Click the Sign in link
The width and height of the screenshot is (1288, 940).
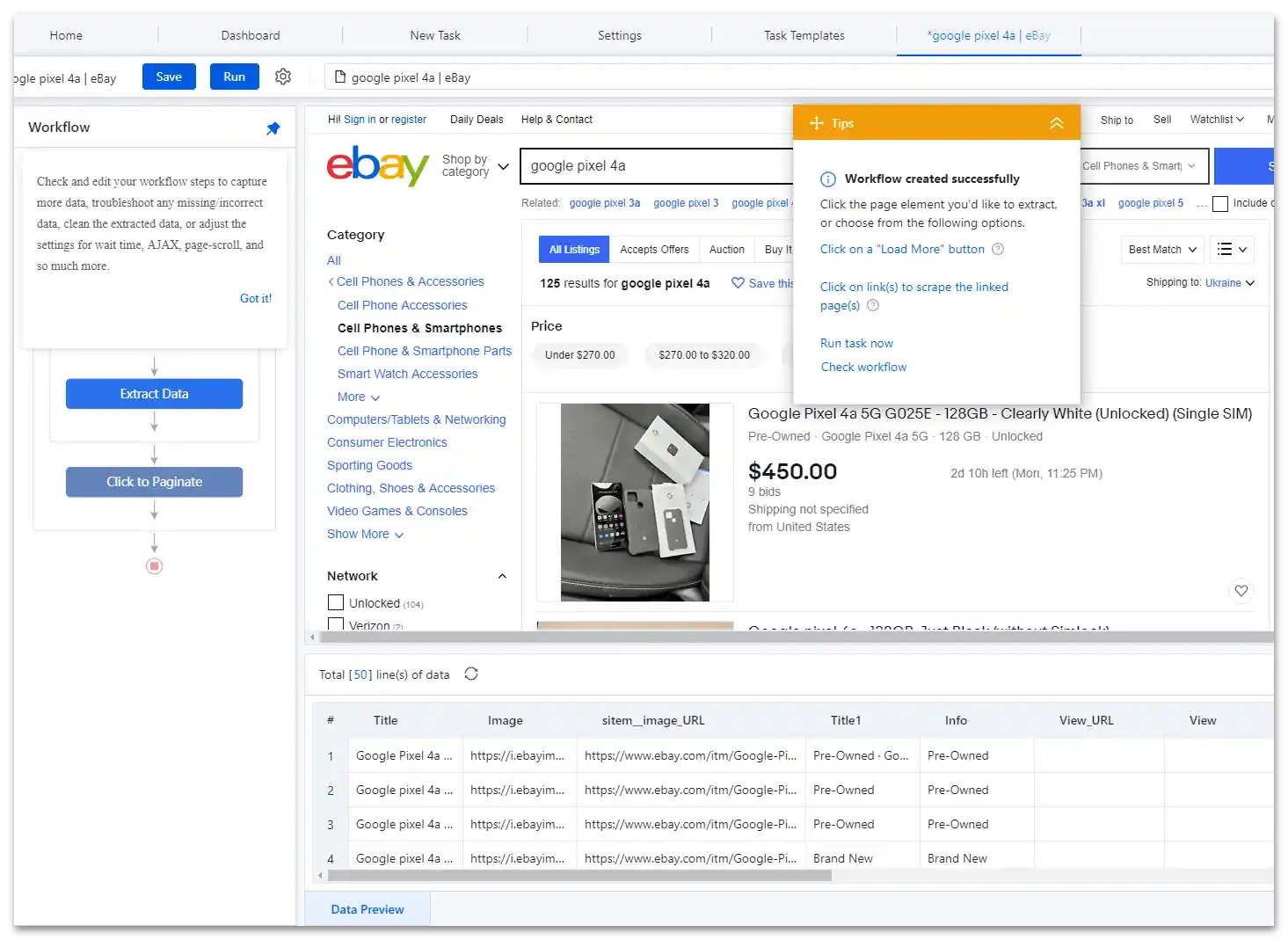pyautogui.click(x=360, y=120)
